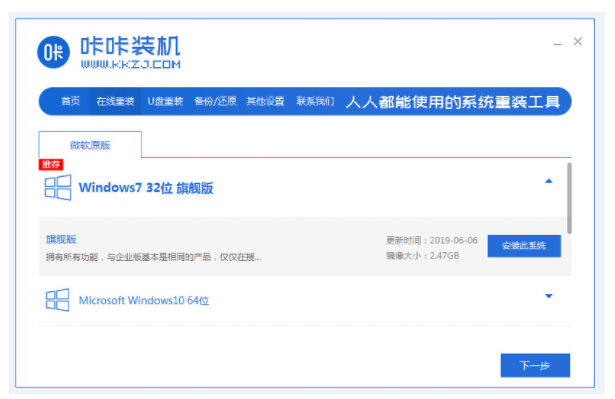This screenshot has height=399, width=615.
Task: Click the Windows logo beside Microsoft Windows10 64位
Action: tap(58, 300)
